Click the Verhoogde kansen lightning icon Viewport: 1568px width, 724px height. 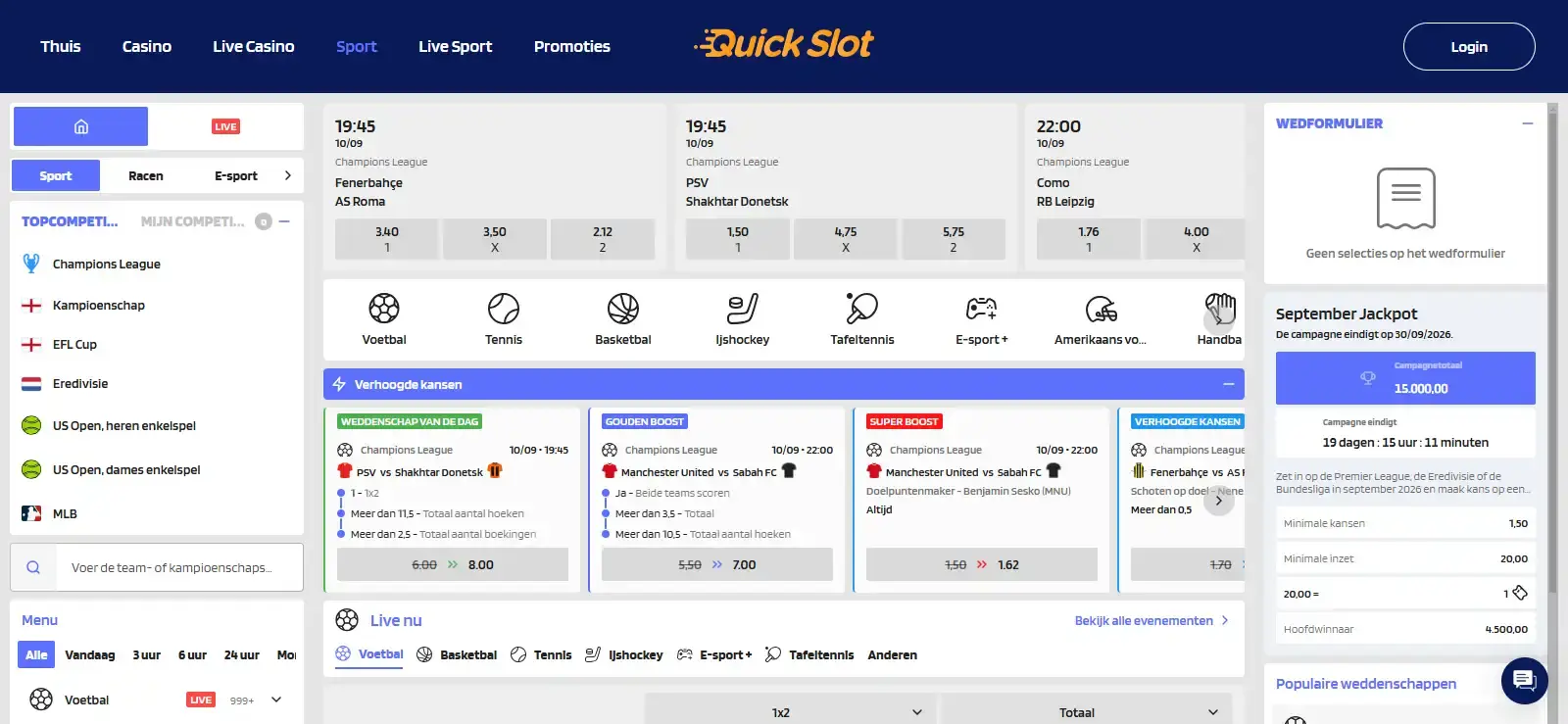[x=339, y=384]
